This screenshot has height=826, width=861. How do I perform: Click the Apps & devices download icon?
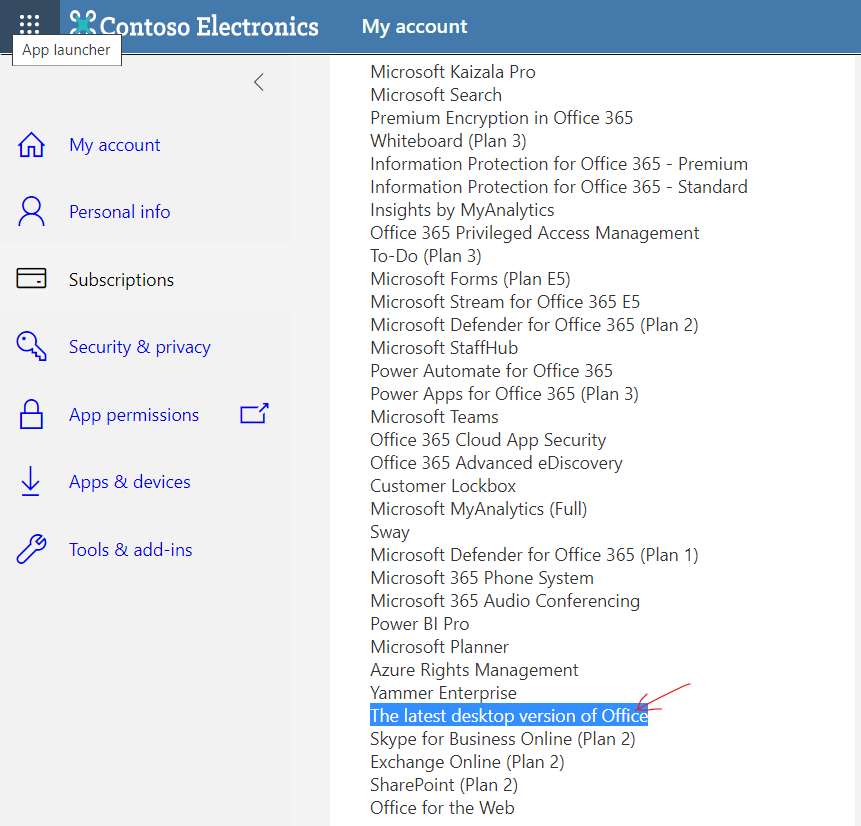pos(30,481)
